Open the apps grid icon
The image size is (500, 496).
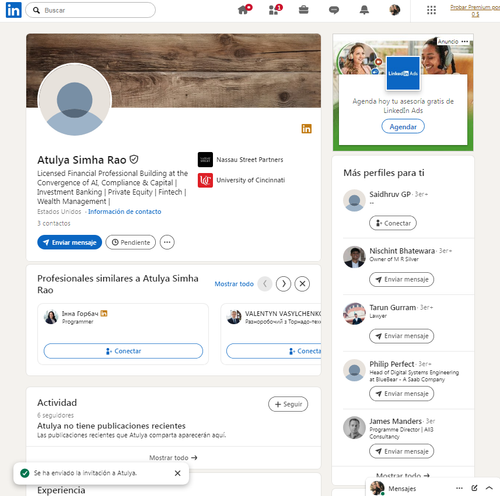tap(431, 10)
